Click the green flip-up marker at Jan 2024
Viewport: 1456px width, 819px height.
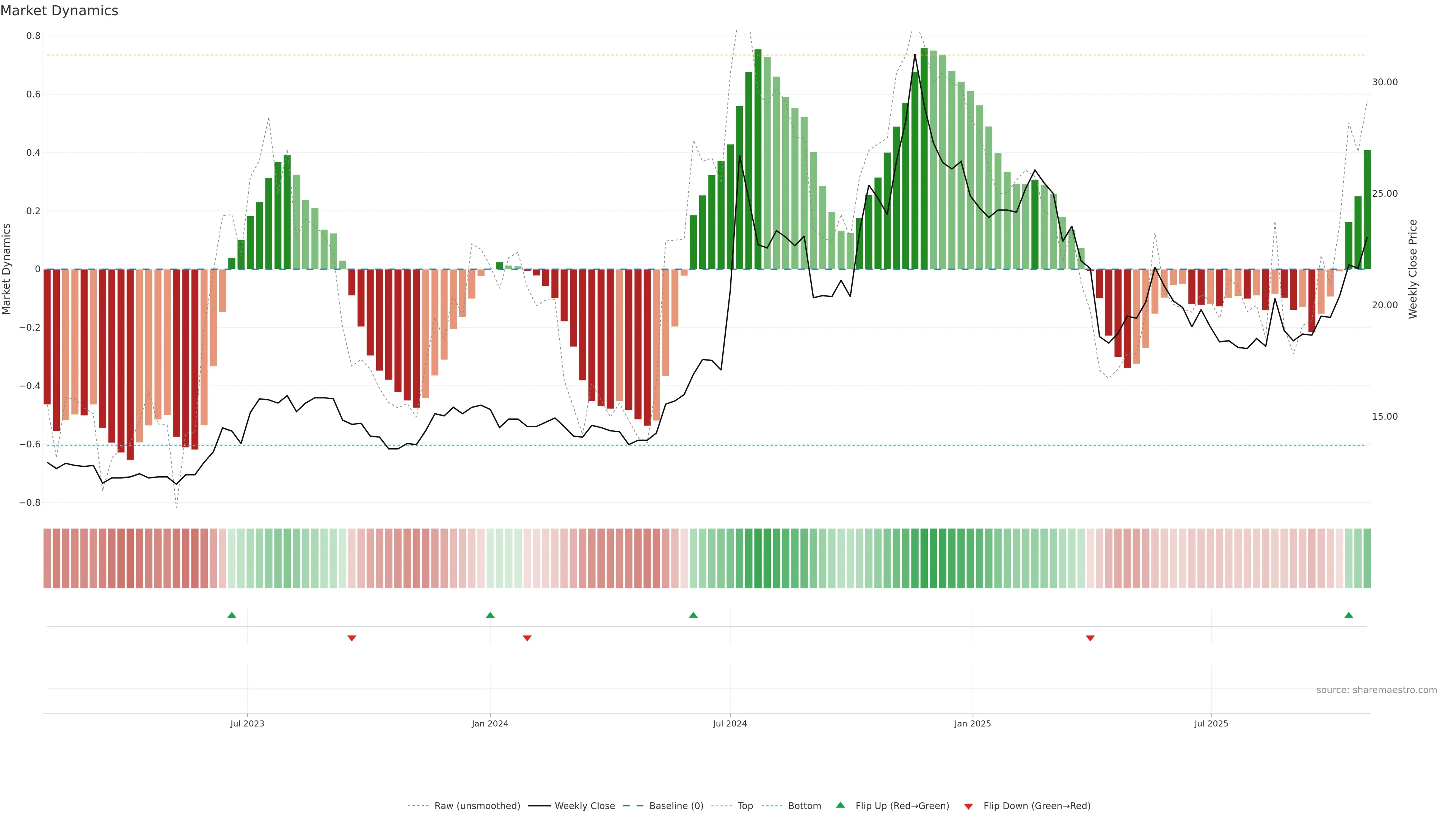(490, 615)
